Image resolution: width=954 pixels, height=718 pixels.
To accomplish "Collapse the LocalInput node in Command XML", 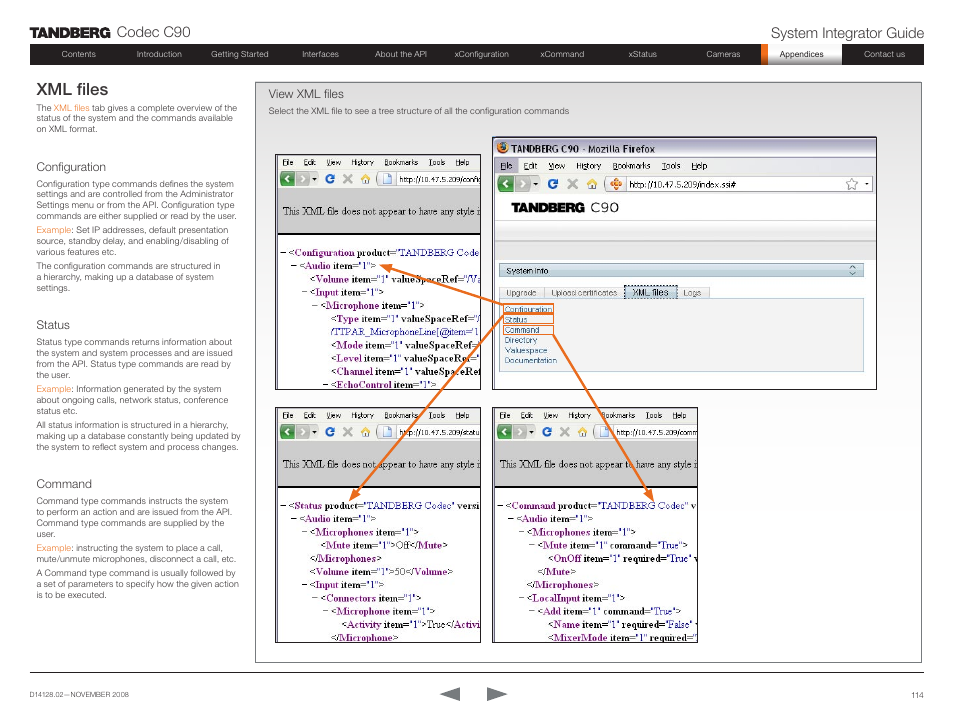I will tap(521, 598).
